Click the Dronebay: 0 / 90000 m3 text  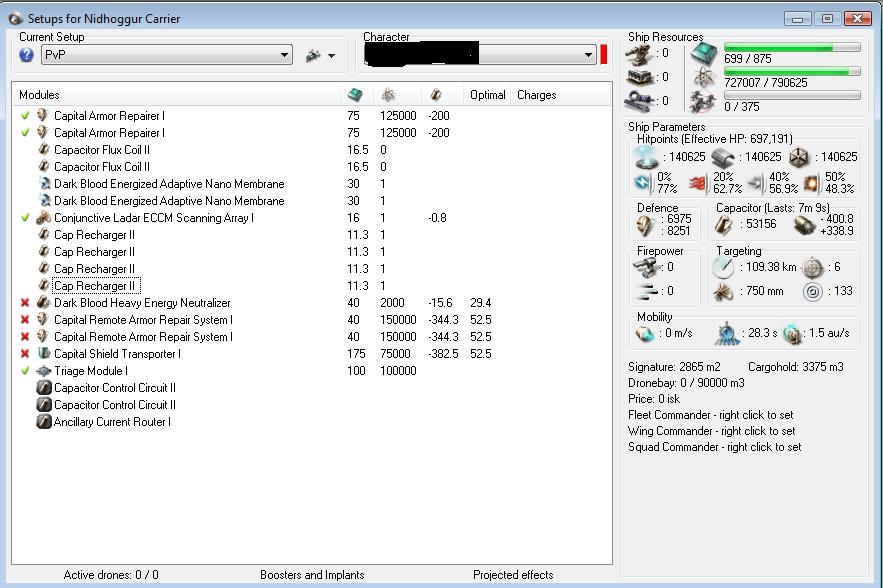pyautogui.click(x=686, y=383)
